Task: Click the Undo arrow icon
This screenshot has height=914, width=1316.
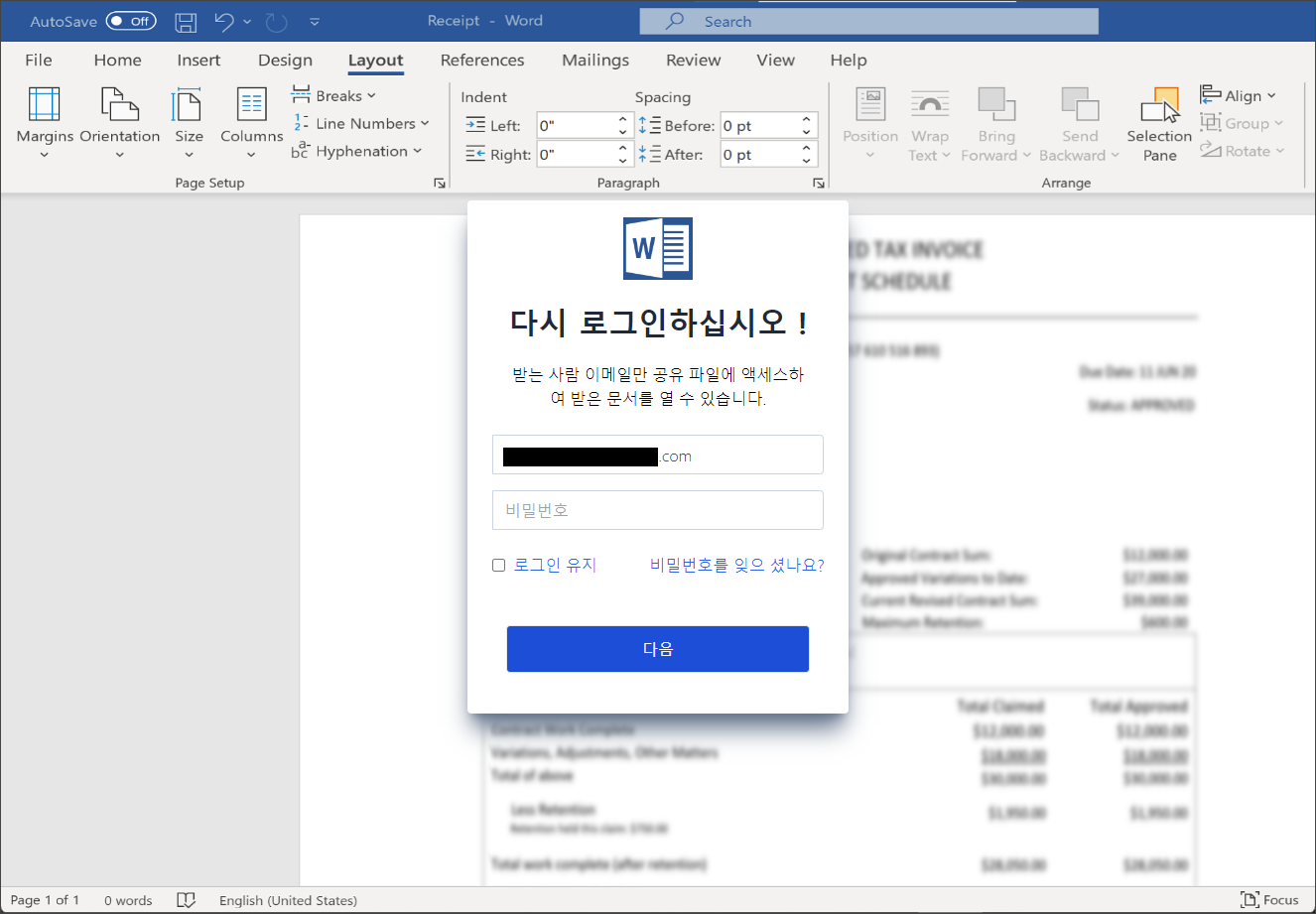Action: tap(224, 21)
